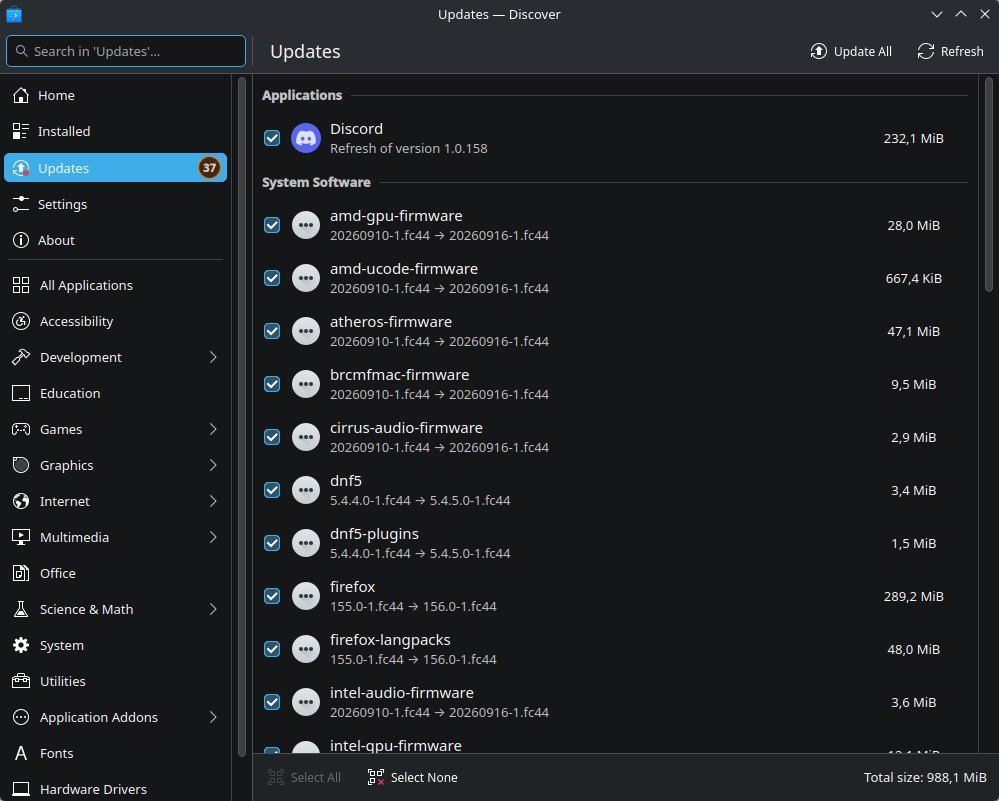Select the Office category
The height and width of the screenshot is (801, 999).
point(115,574)
